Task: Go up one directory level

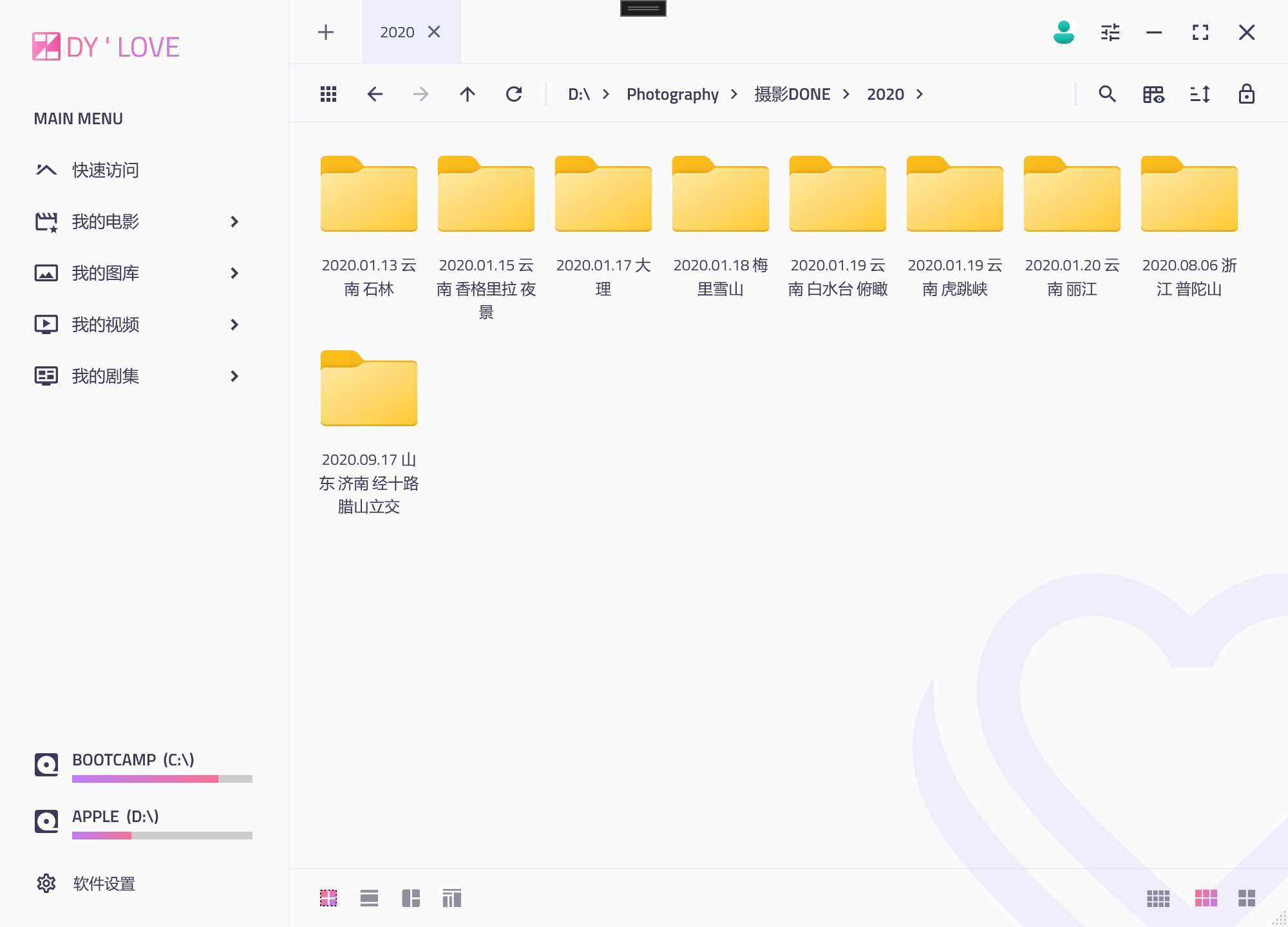Action: (x=468, y=94)
